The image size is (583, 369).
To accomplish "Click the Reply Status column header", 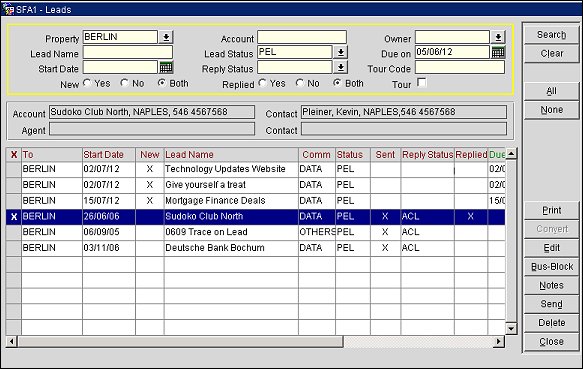I will (428, 155).
